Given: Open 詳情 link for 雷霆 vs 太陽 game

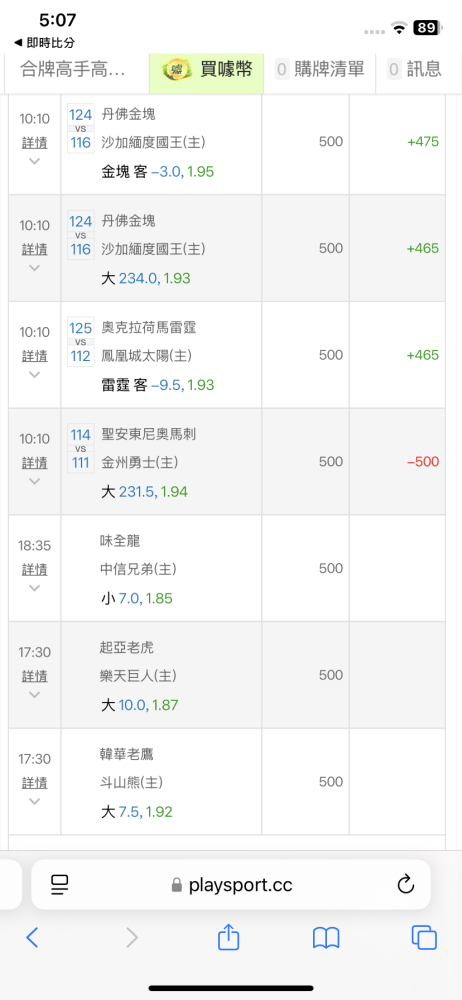Looking at the screenshot, I should pos(34,355).
